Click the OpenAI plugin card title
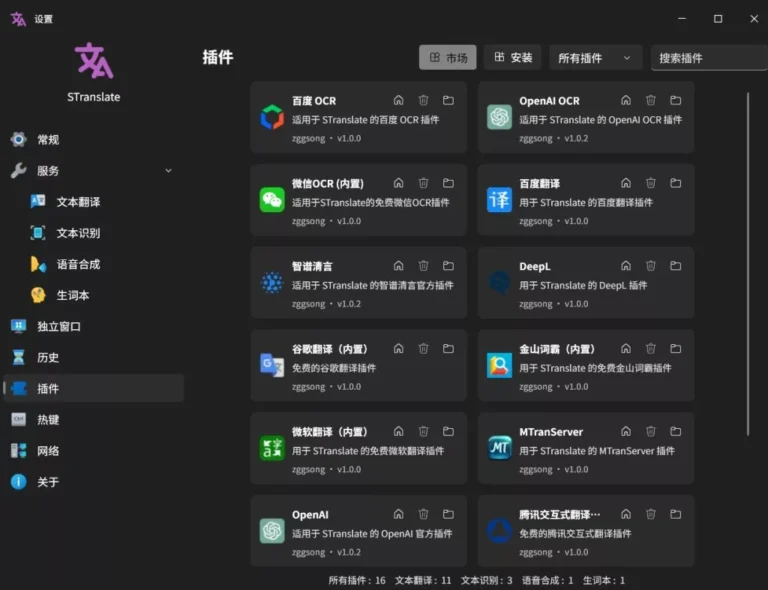The image size is (768, 590). [x=310, y=515]
